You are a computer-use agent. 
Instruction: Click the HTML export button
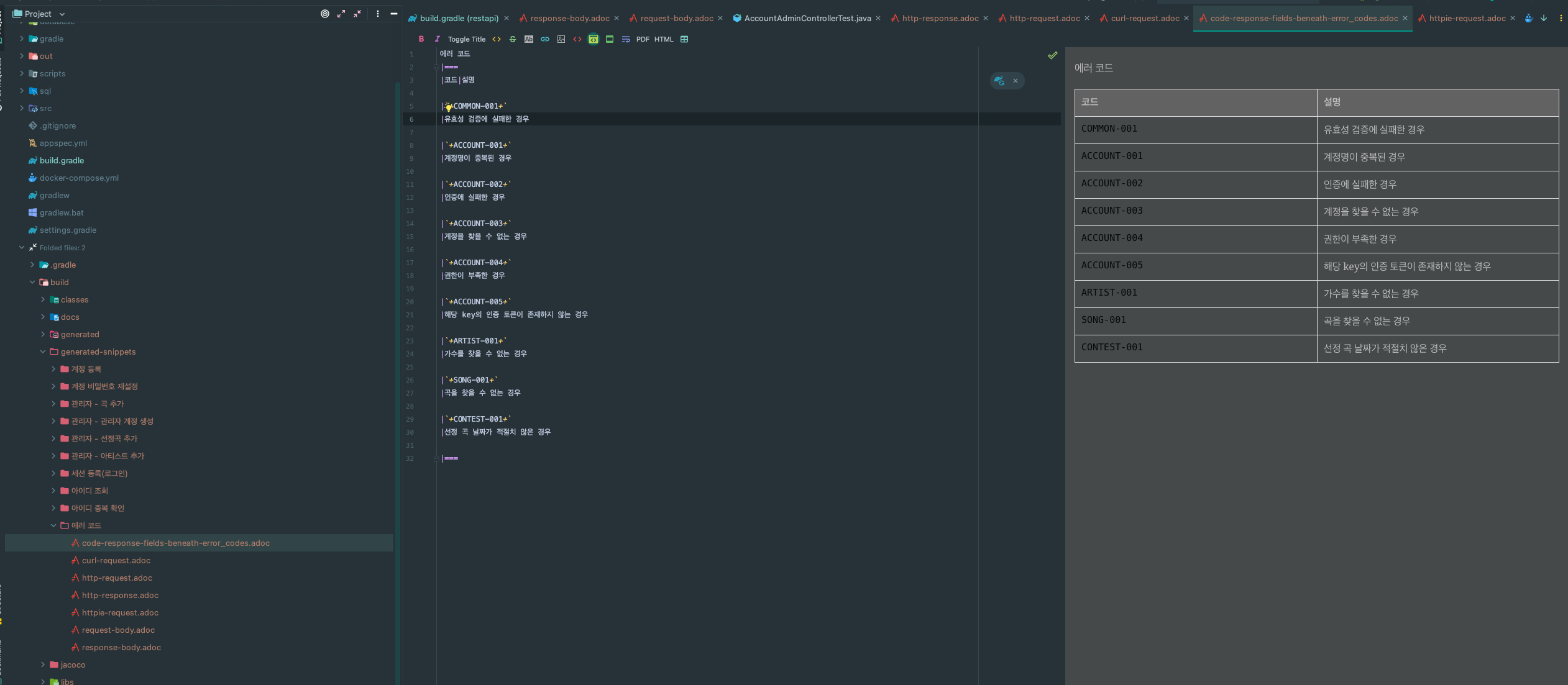[x=664, y=39]
